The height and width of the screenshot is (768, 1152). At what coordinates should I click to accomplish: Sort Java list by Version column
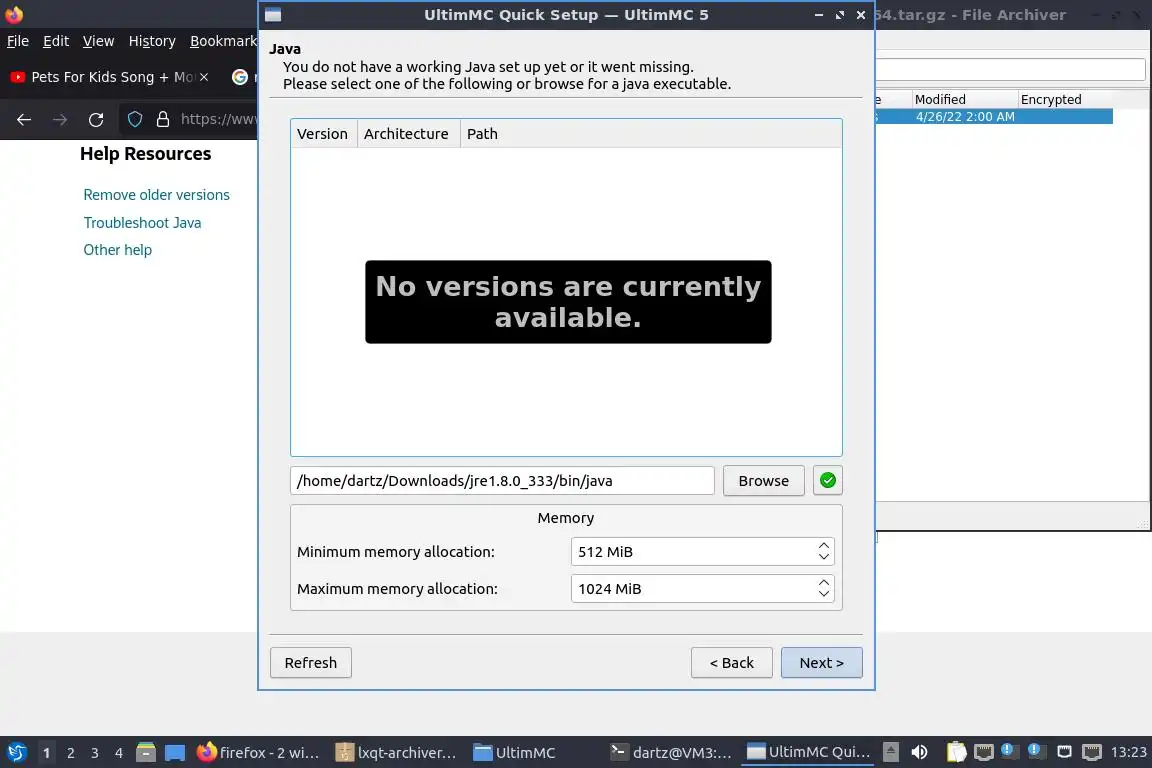click(324, 134)
